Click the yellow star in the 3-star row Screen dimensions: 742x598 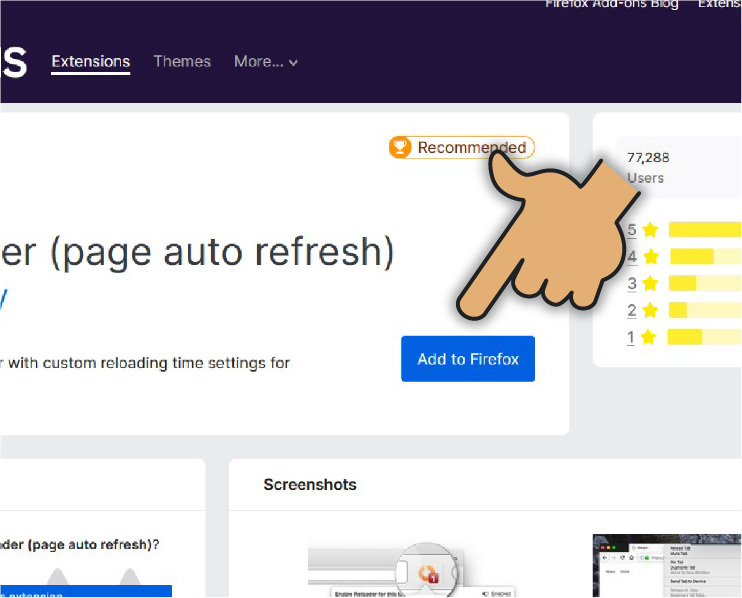(650, 284)
